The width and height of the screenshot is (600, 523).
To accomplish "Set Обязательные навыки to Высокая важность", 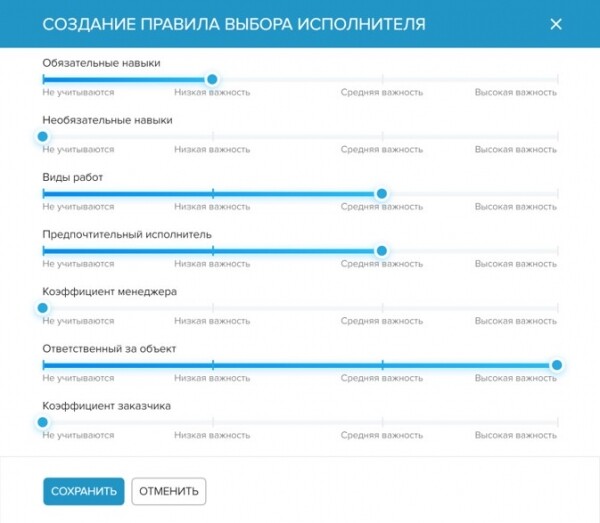I will [x=557, y=79].
